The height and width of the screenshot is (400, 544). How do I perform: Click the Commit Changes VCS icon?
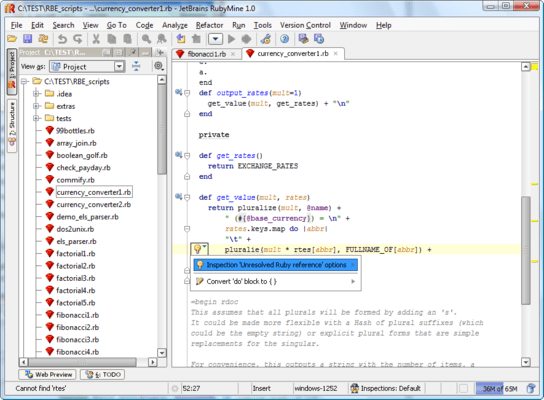coord(319,39)
